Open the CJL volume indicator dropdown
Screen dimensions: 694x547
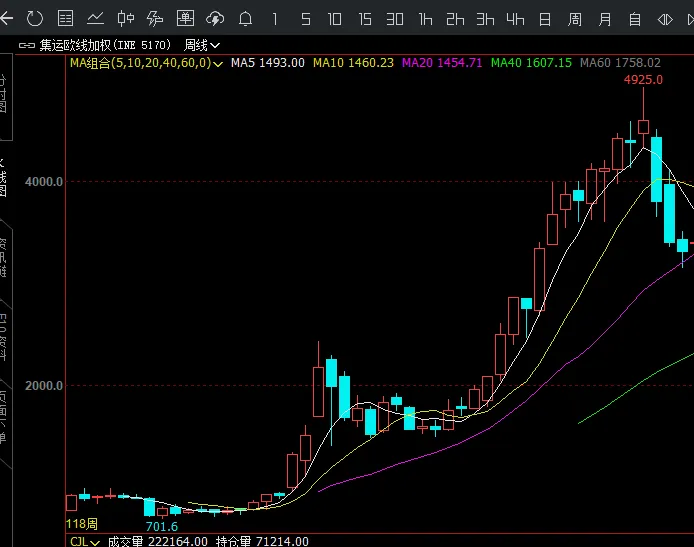point(85,542)
